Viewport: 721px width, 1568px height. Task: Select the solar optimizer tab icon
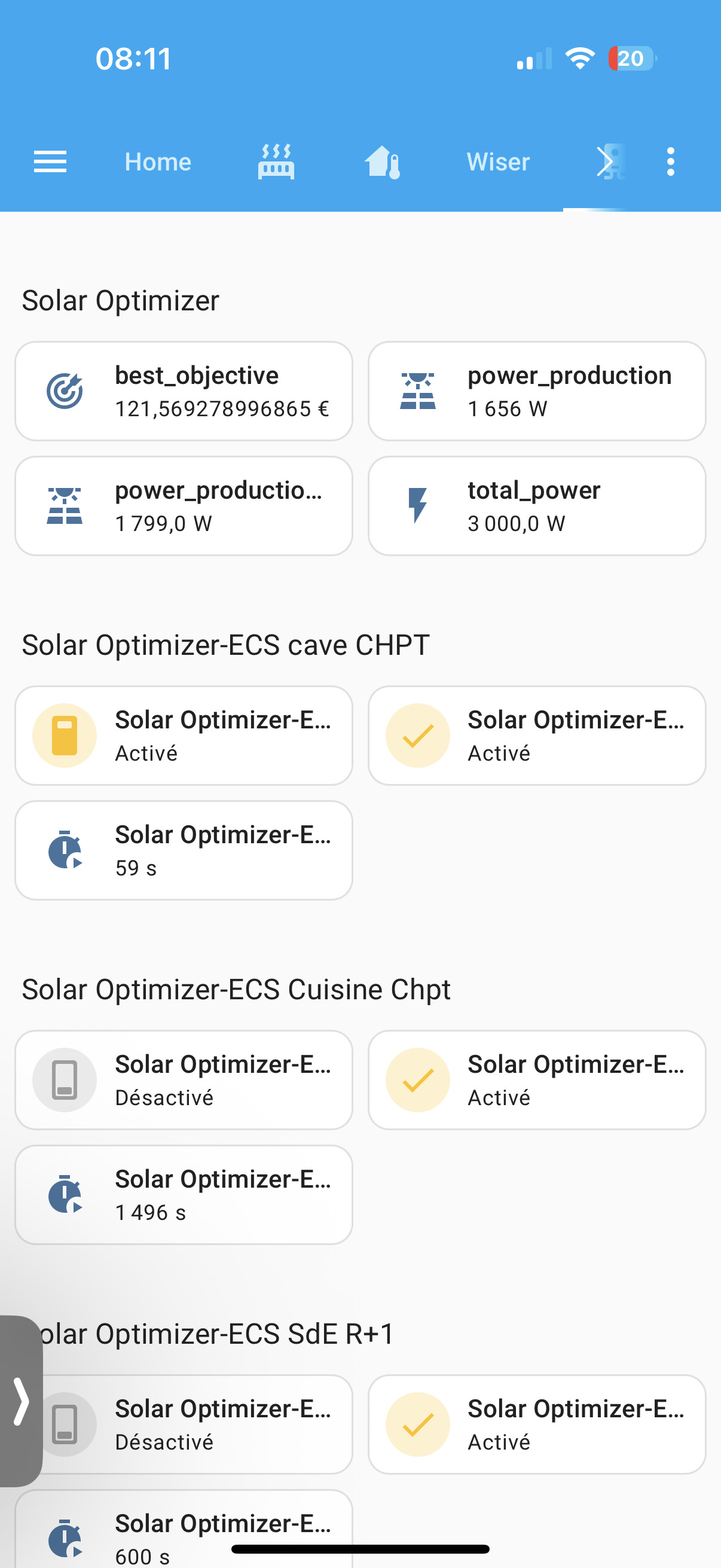pos(610,162)
